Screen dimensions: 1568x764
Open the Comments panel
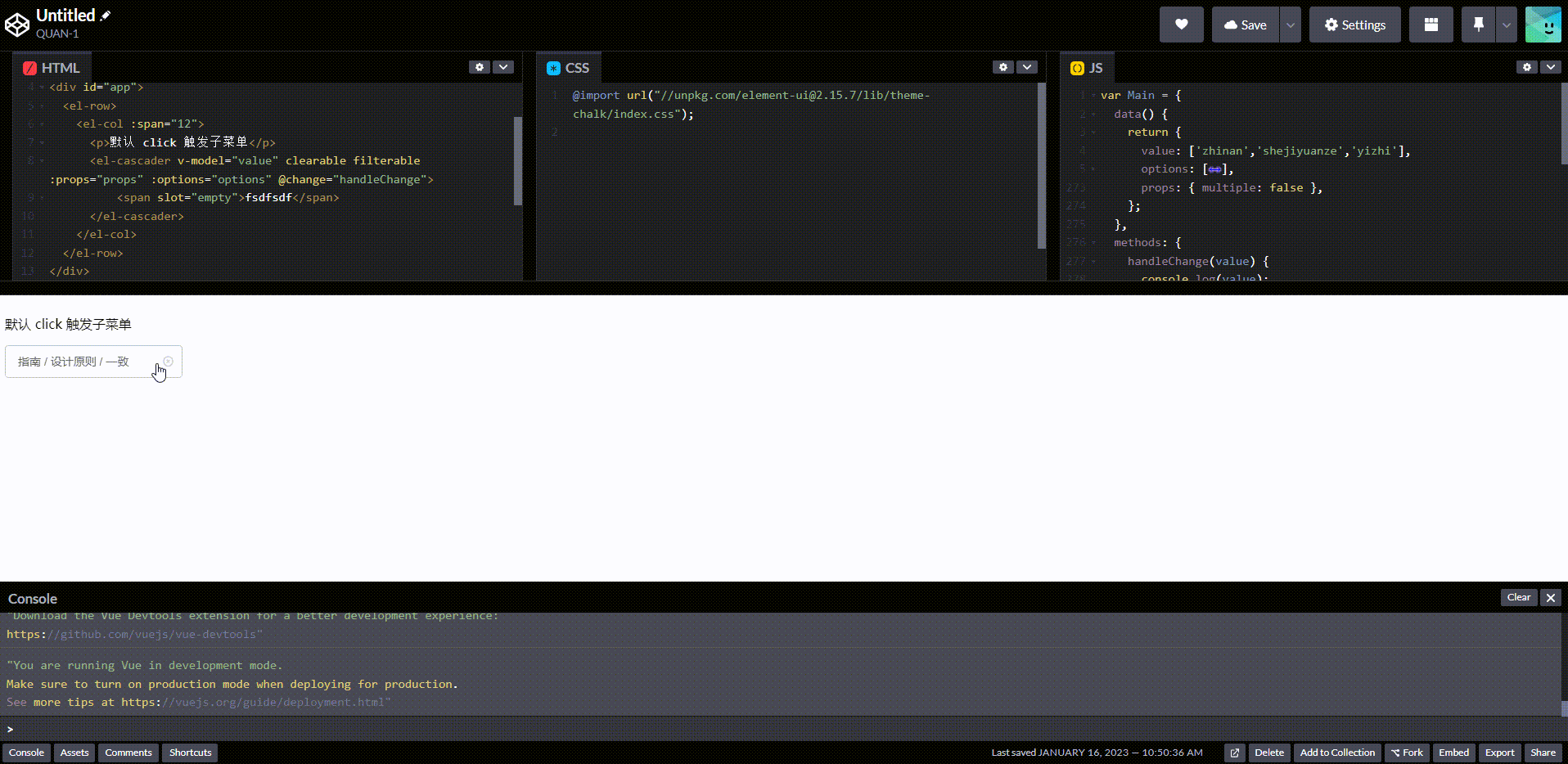[x=128, y=753]
